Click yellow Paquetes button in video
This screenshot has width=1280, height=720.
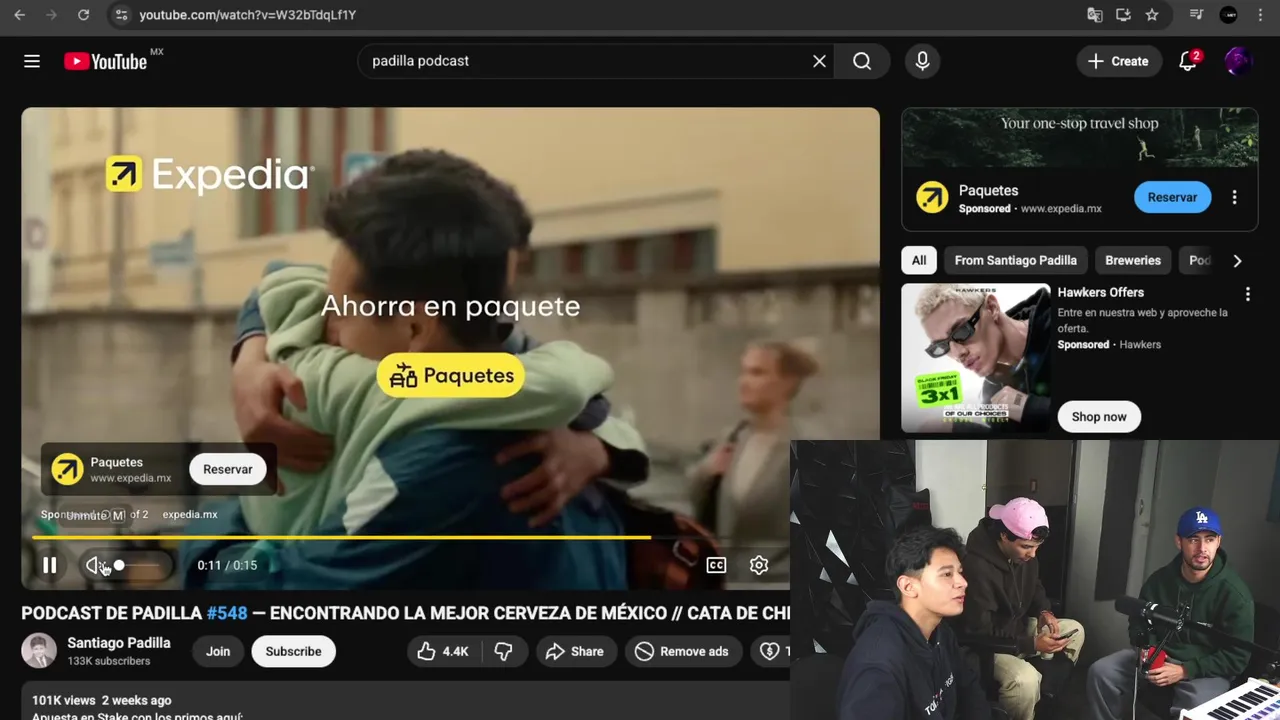[451, 376]
